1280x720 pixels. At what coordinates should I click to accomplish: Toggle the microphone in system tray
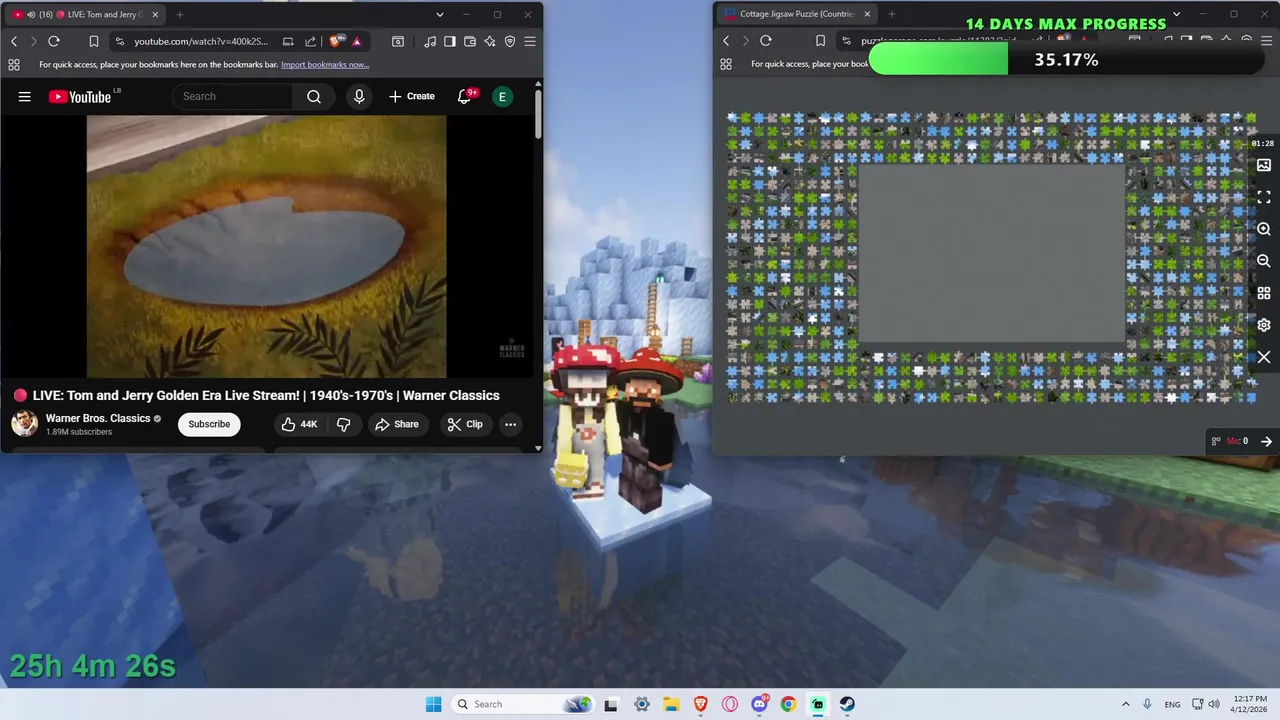(x=1147, y=704)
